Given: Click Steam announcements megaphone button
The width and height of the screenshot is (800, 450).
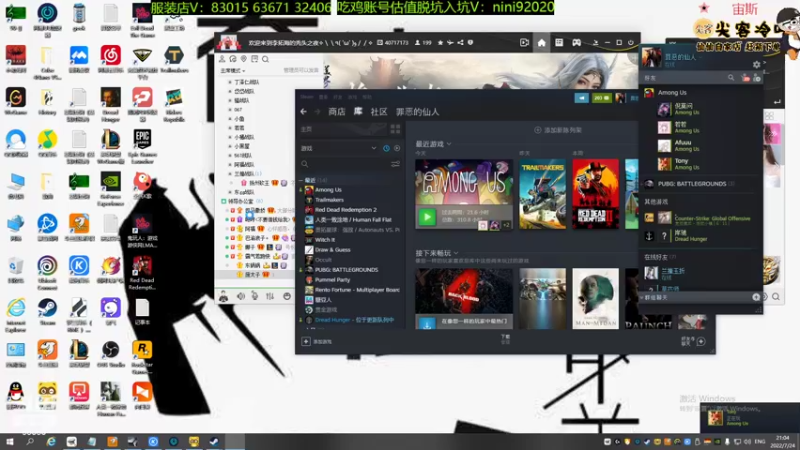Looking at the screenshot, I should (581, 98).
